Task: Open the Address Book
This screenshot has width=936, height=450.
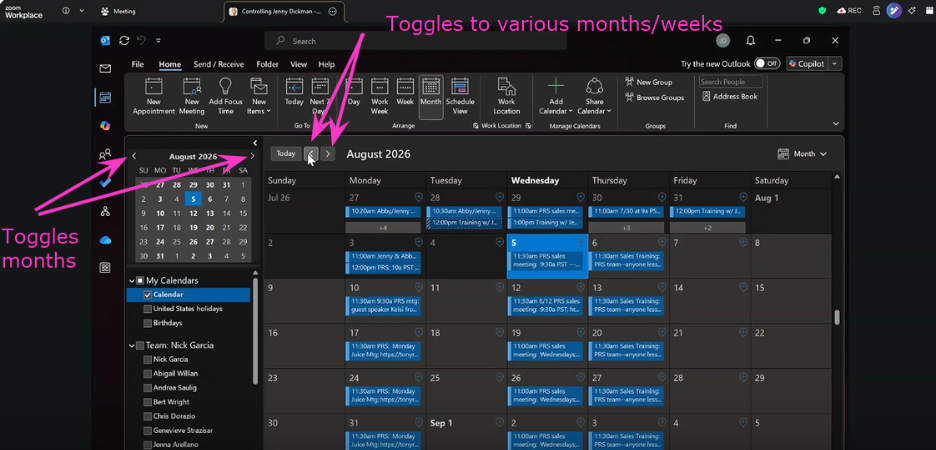Action: tap(729, 96)
